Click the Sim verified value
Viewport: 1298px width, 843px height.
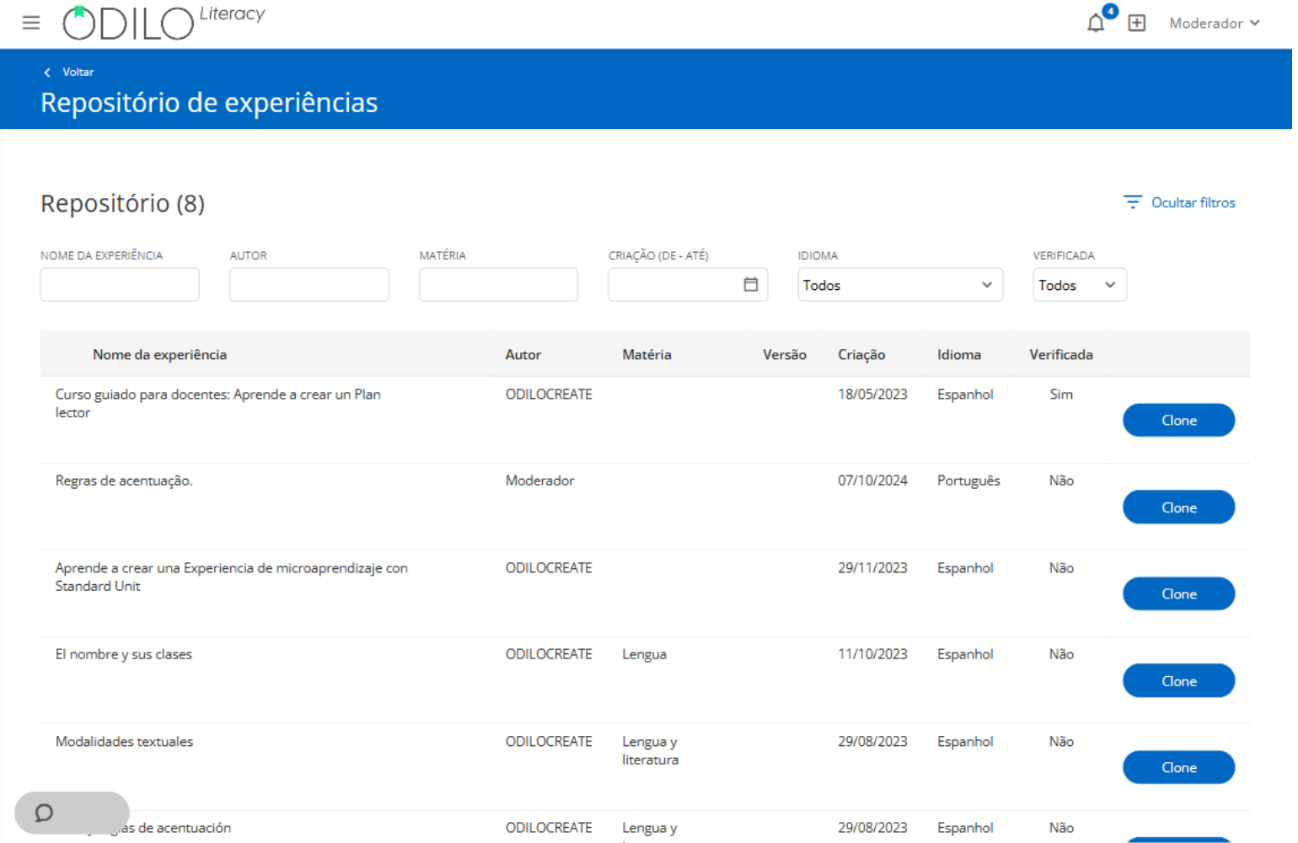[1061, 394]
